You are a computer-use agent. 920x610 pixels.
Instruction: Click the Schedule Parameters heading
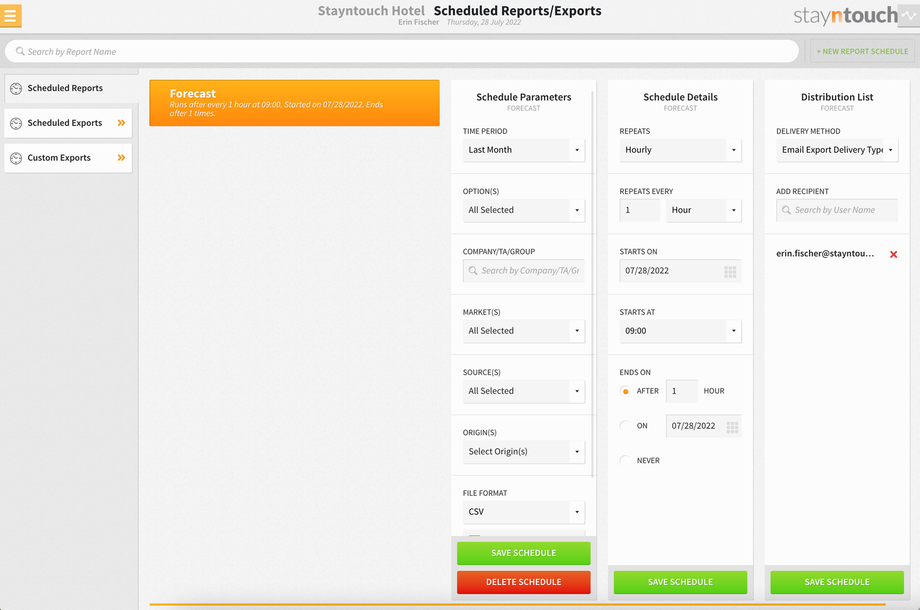coord(524,97)
